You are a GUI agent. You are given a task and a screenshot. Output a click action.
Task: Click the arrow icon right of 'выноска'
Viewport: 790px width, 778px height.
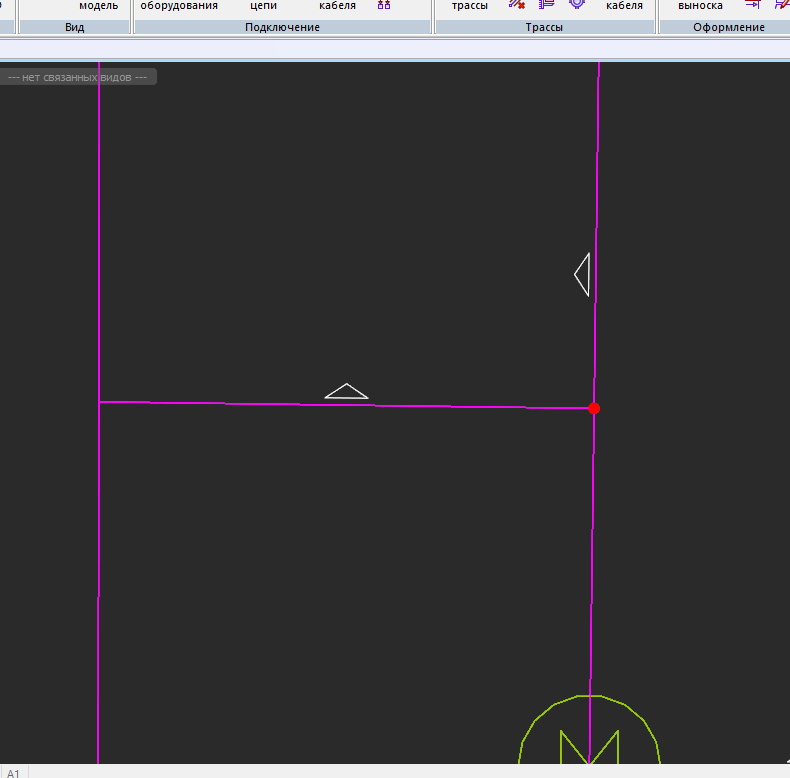pyautogui.click(x=753, y=5)
